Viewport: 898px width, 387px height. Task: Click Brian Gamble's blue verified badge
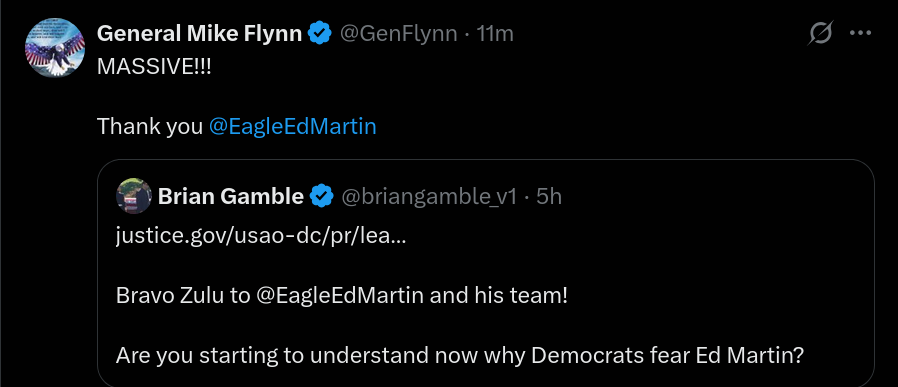pos(322,197)
